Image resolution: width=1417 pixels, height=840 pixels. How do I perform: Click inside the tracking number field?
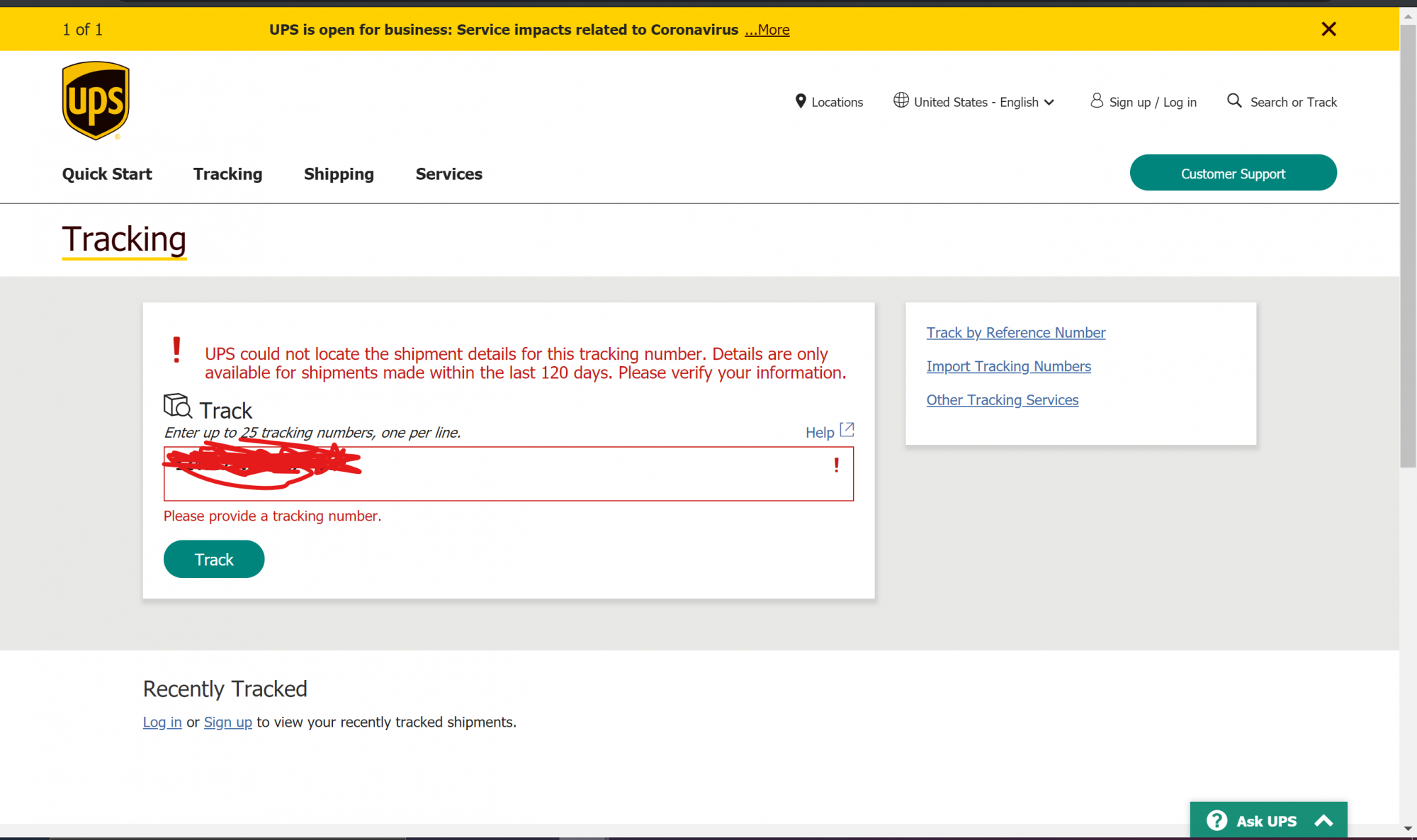508,473
